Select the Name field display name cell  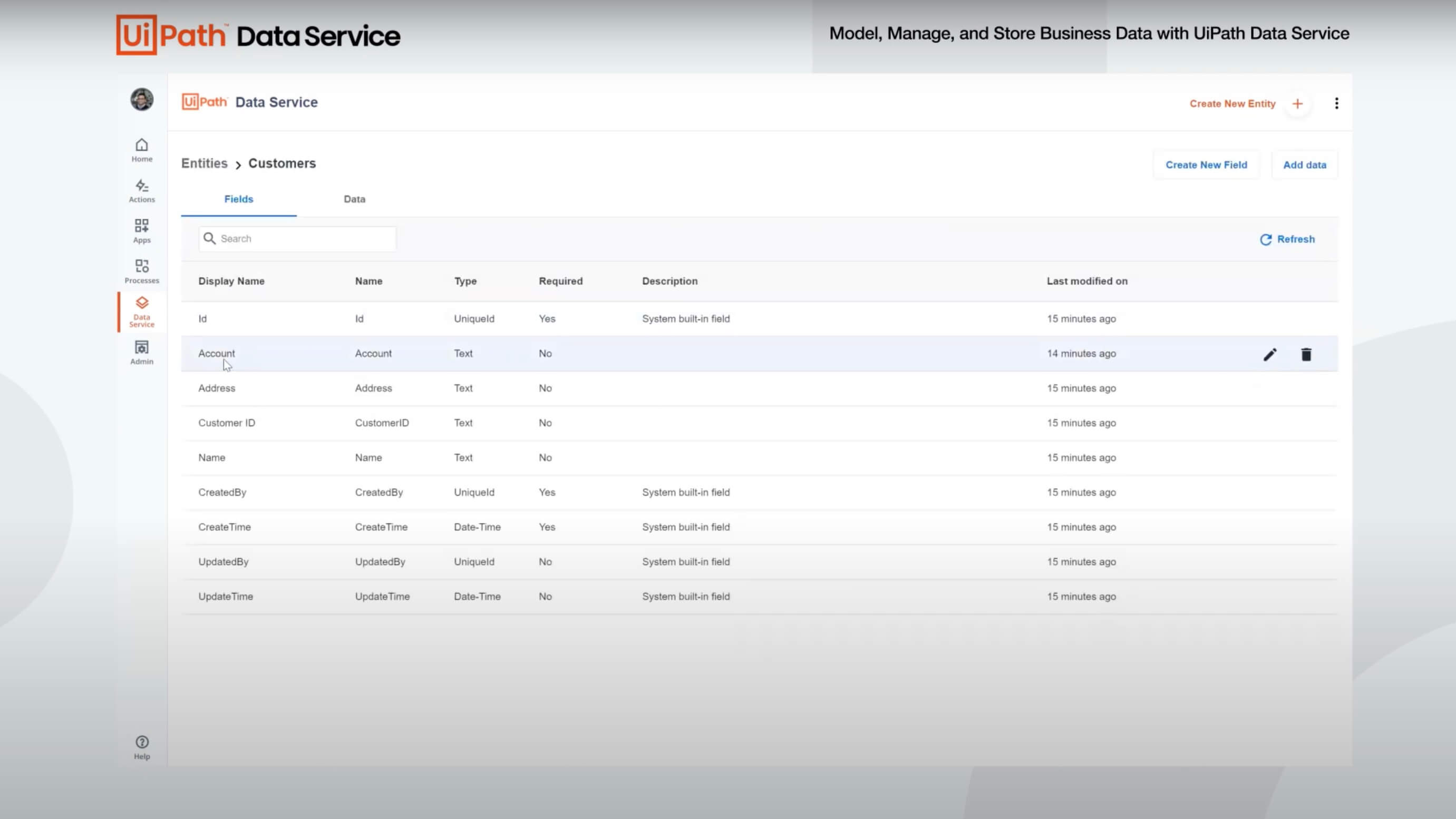[211, 458]
